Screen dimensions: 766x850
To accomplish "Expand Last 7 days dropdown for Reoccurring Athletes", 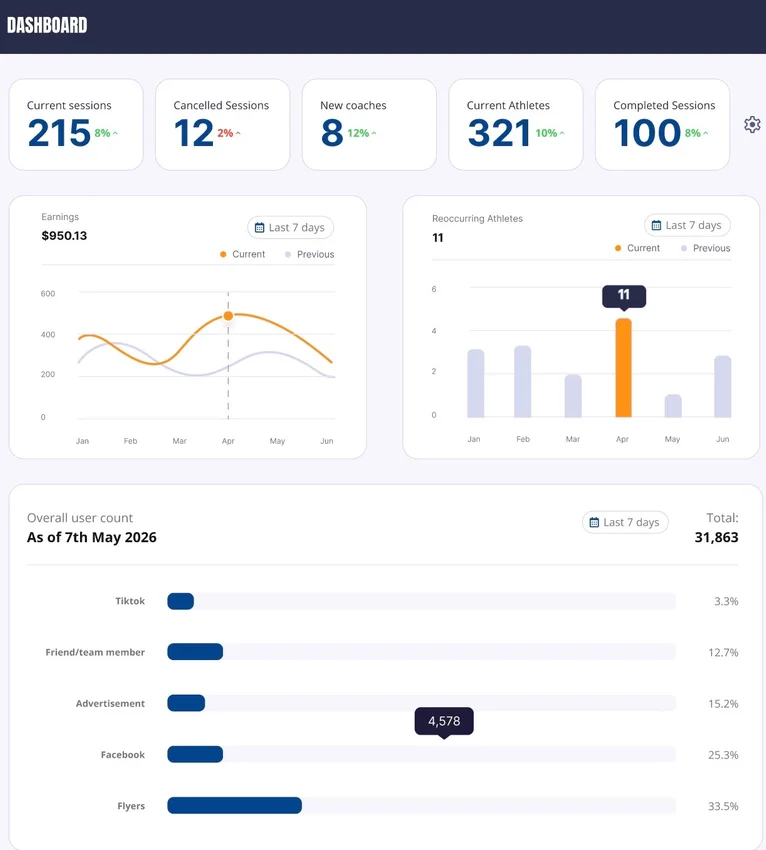I will [x=688, y=225].
